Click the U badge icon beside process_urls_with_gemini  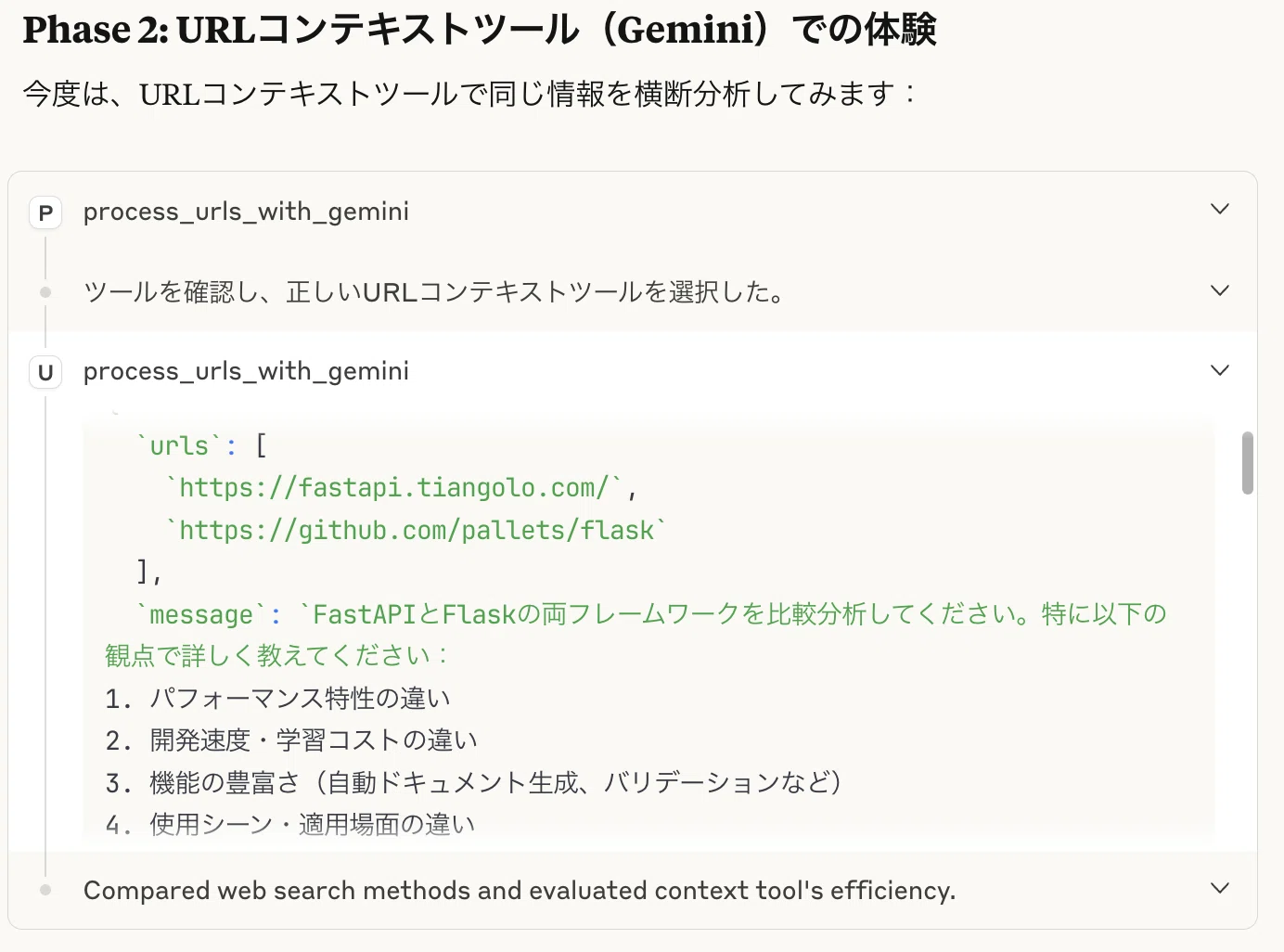point(45,373)
